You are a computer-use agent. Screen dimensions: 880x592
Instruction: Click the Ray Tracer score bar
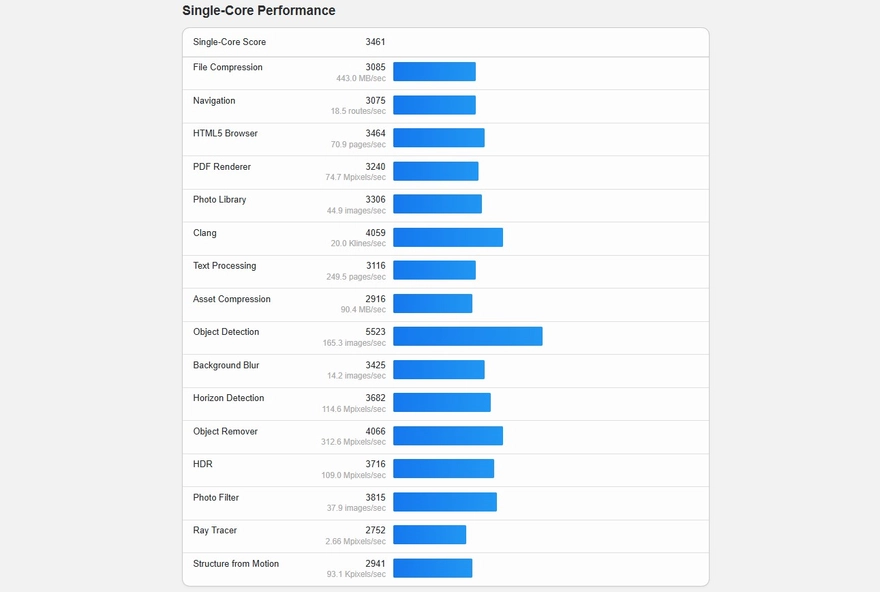click(429, 534)
